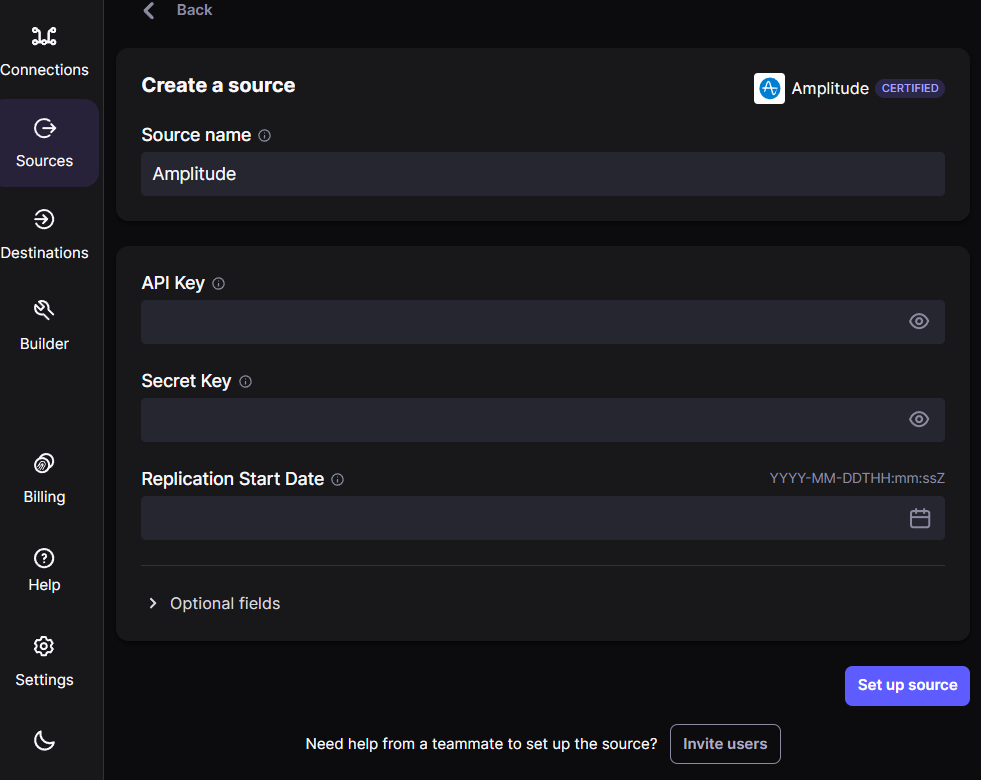Click the CERTIFIED badge
Screen dimensions: 981x780
(x=910, y=88)
